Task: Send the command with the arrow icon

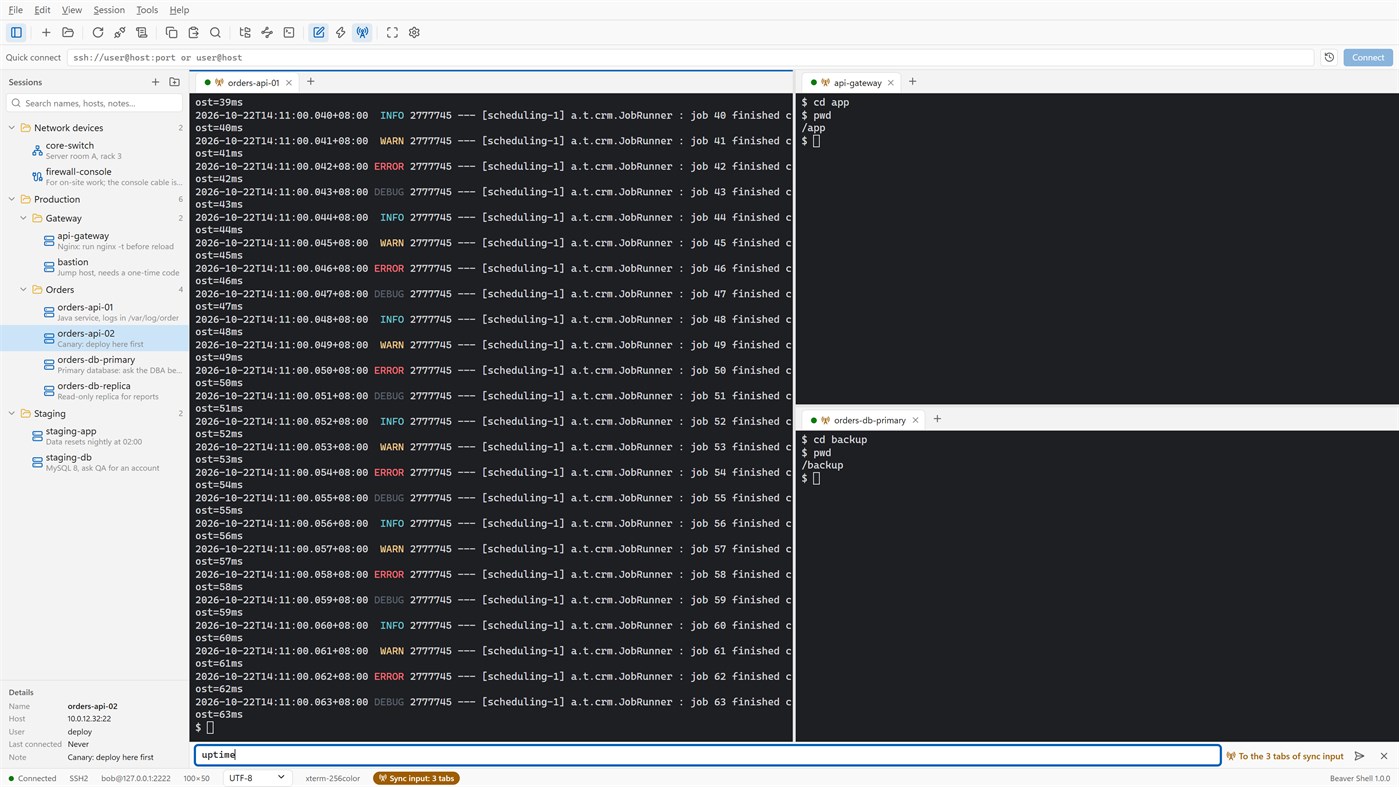Action: tap(1359, 756)
